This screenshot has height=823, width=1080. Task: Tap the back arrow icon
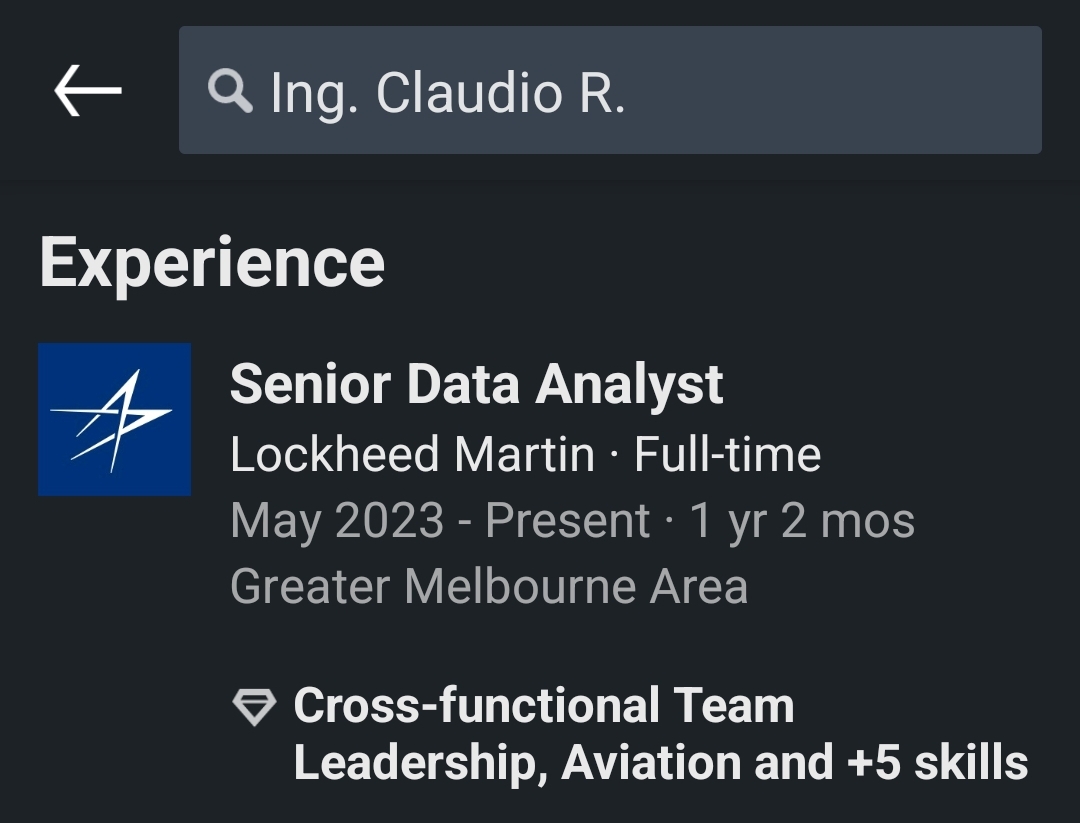pos(88,91)
